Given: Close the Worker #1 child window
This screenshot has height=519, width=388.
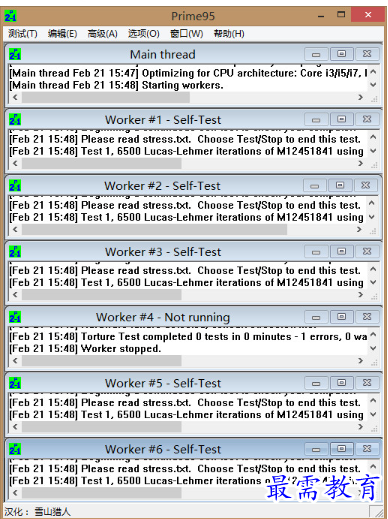Looking at the screenshot, I should [367, 119].
